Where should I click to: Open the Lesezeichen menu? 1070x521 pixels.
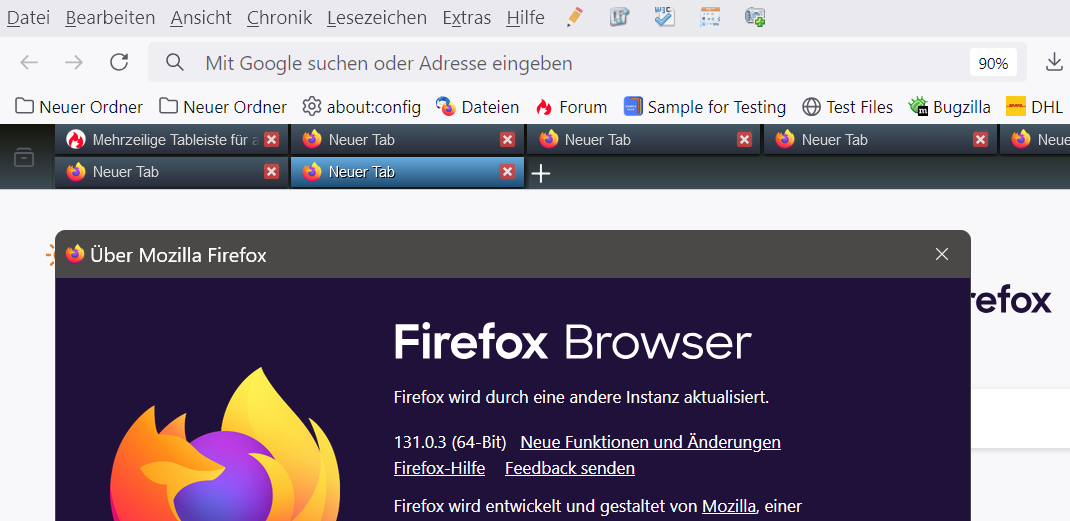(377, 18)
